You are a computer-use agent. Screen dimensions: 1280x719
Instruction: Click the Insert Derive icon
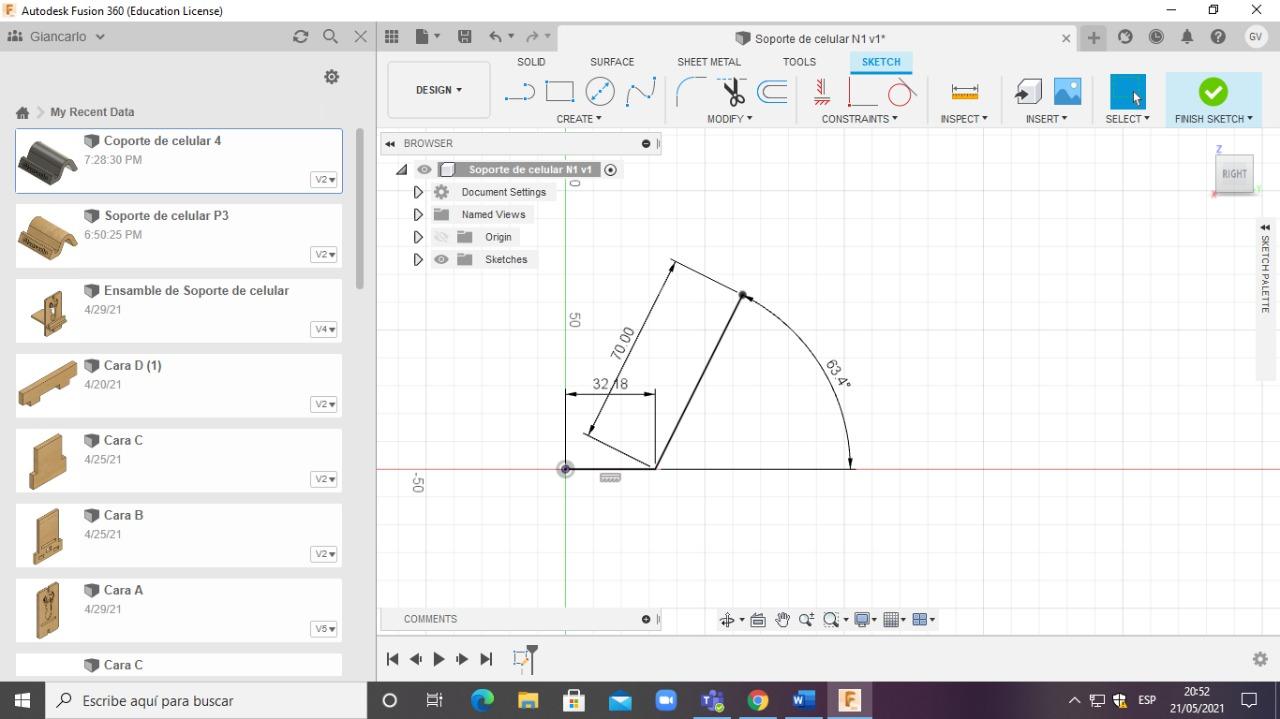pyautogui.click(x=1028, y=92)
